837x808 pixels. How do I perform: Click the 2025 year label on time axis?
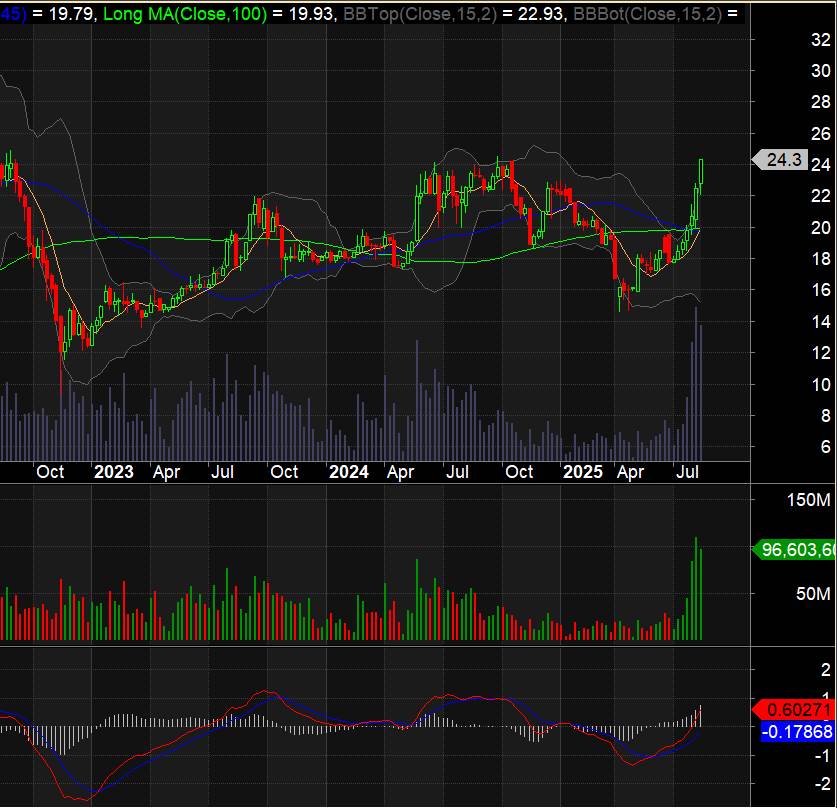click(x=583, y=471)
